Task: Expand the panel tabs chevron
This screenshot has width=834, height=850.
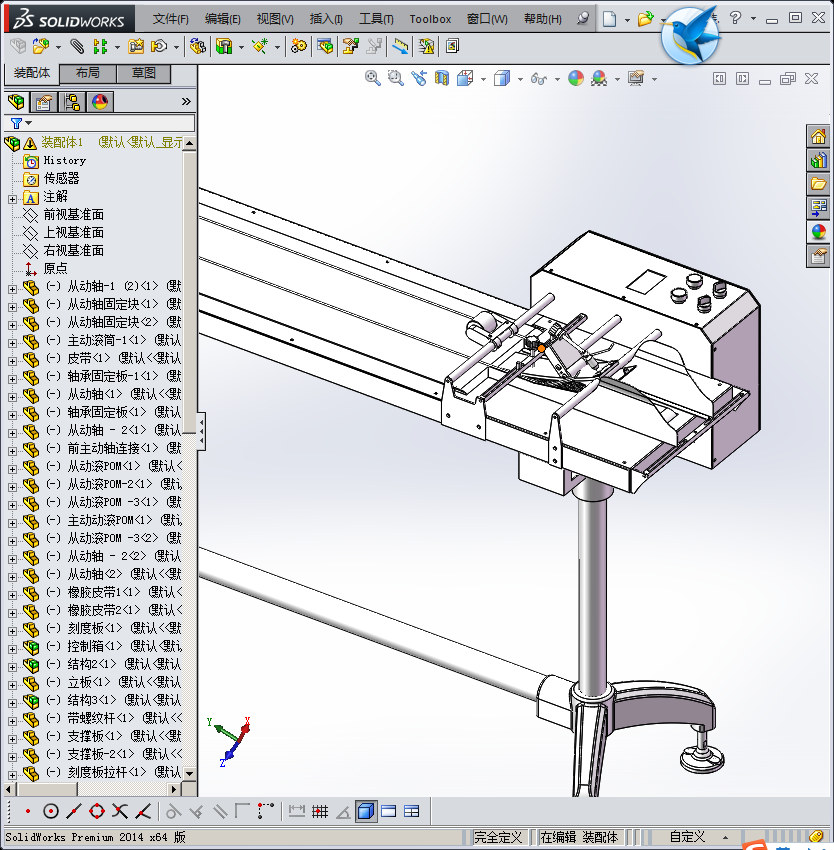Action: (x=187, y=101)
